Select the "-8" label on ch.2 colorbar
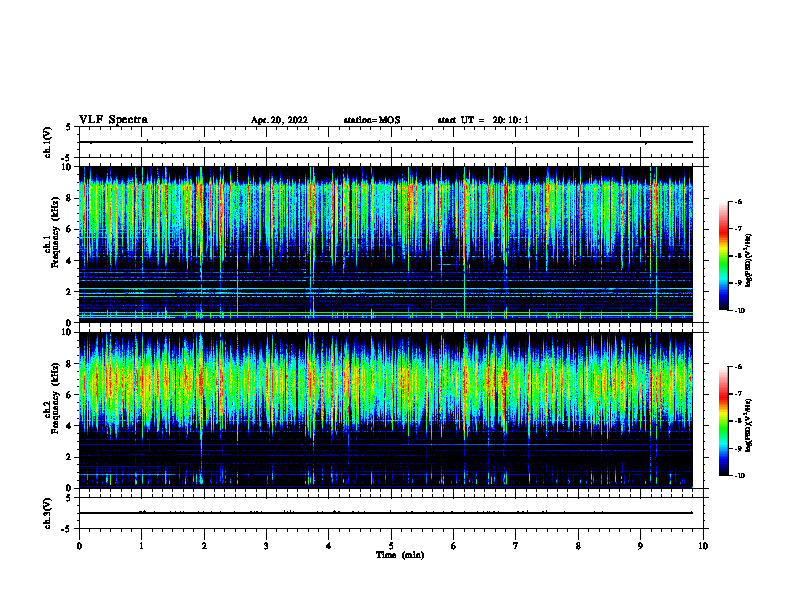This screenshot has width=792, height=612. tap(738, 421)
